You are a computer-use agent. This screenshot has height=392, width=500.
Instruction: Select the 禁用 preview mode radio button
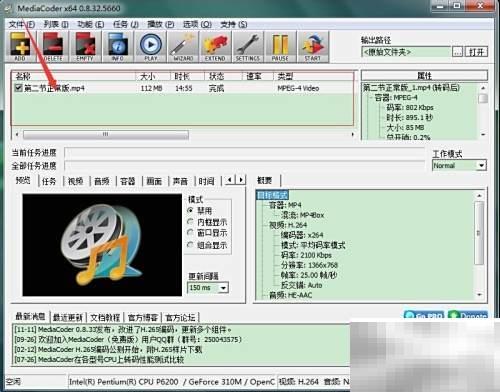(190, 210)
